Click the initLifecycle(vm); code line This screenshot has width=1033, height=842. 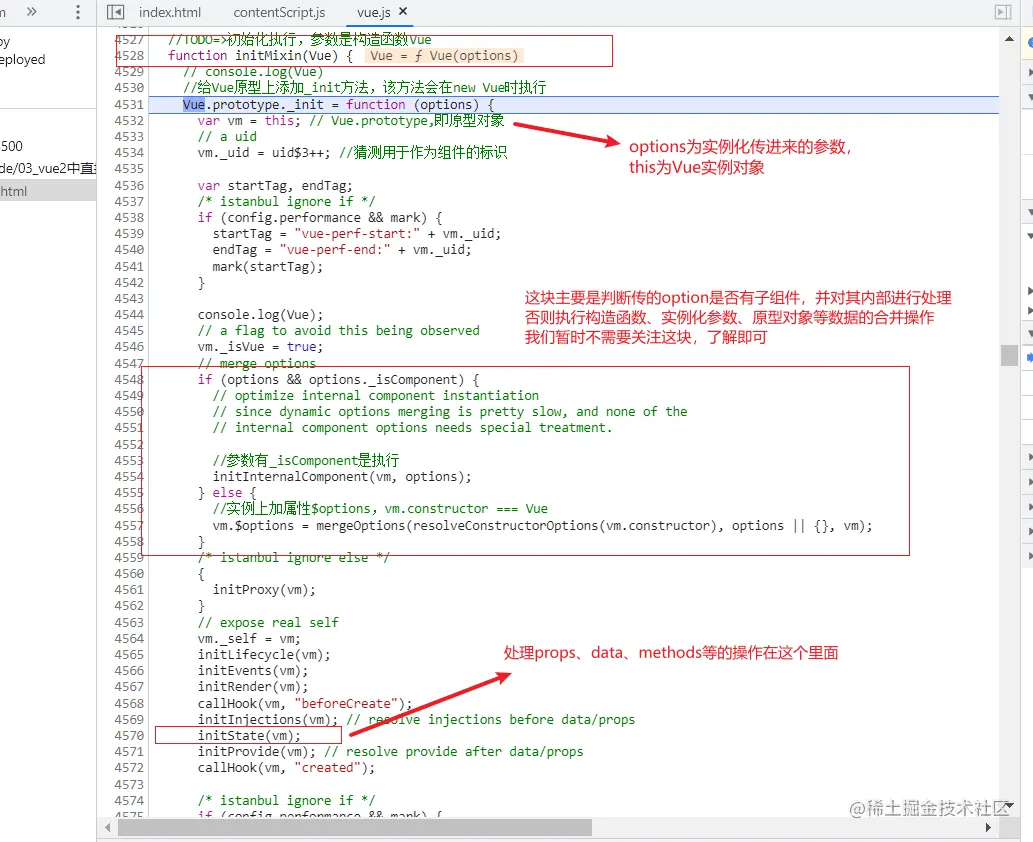point(264,654)
